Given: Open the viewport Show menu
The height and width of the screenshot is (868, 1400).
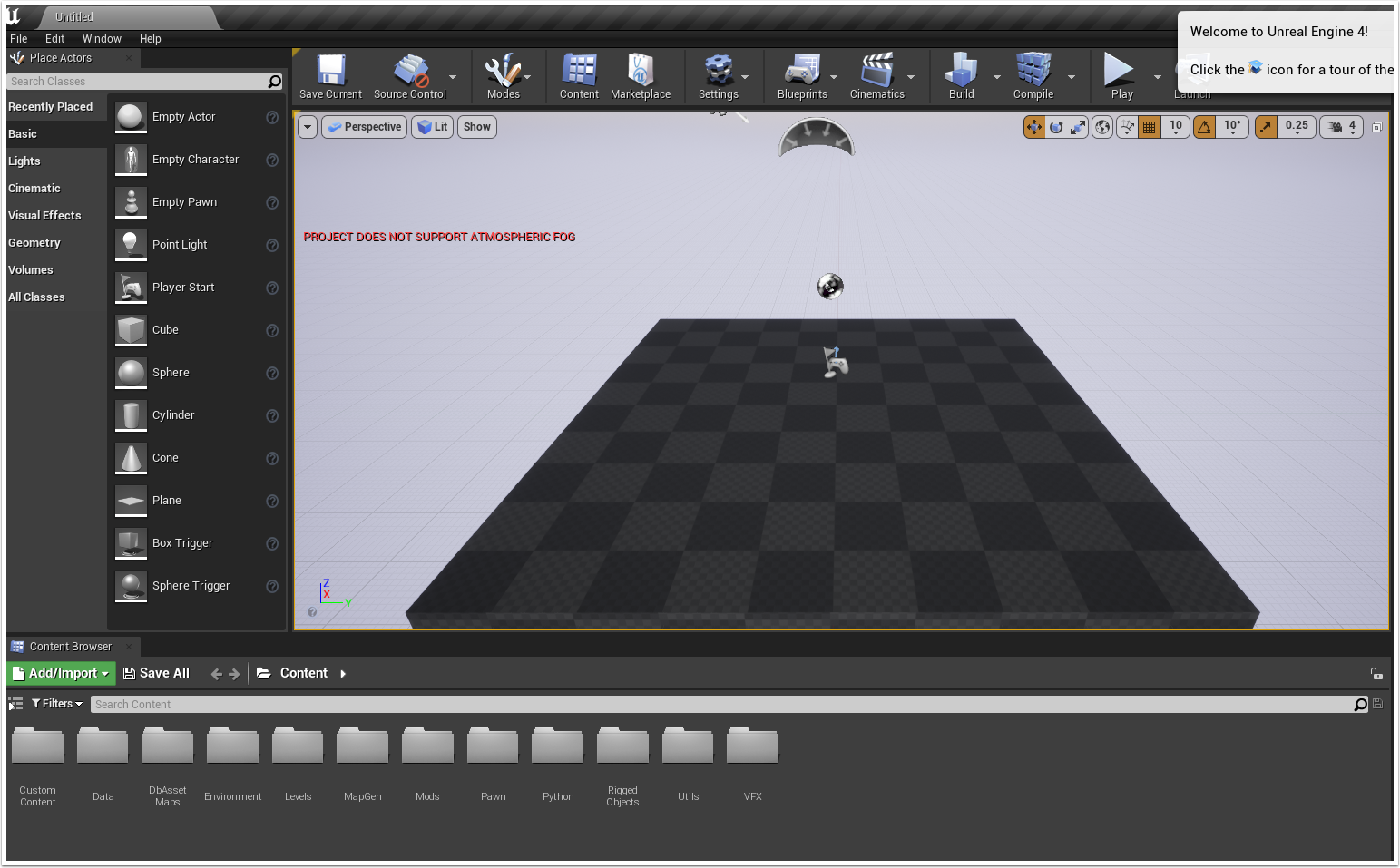Looking at the screenshot, I should pos(476,127).
